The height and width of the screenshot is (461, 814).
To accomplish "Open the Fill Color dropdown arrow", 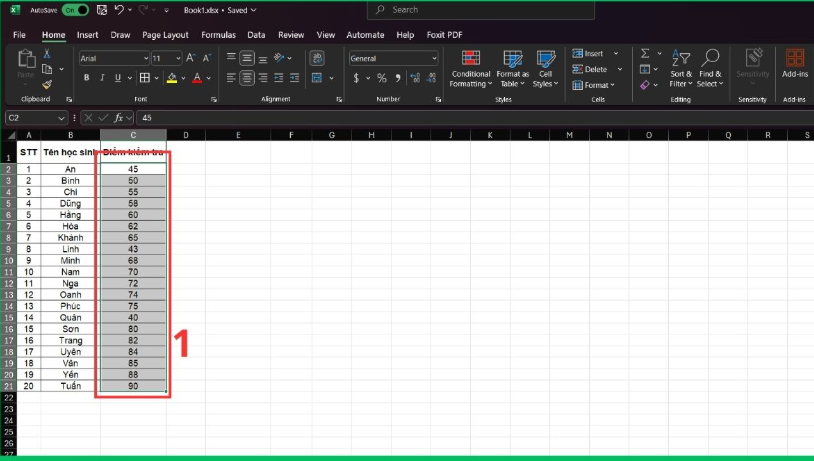I will point(183,78).
